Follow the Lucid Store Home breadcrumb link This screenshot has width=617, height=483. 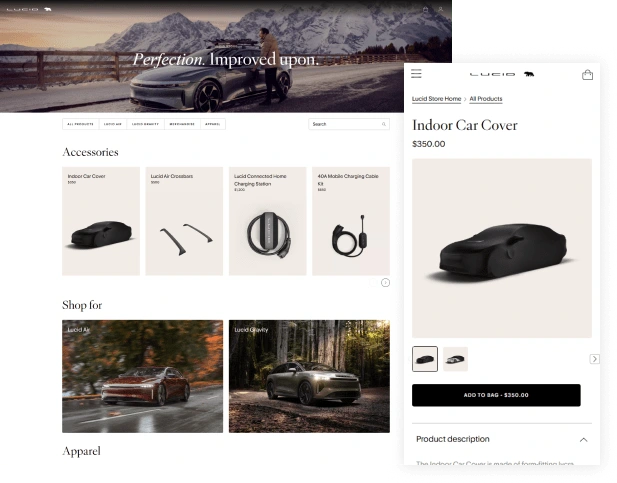(436, 99)
